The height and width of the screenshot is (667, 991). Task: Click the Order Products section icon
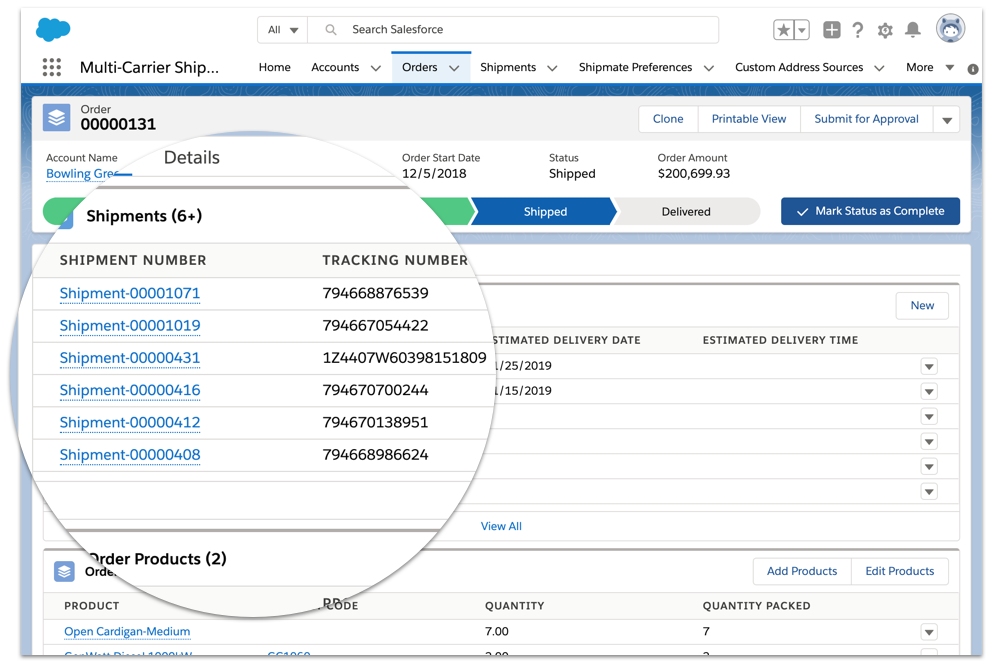[64, 571]
